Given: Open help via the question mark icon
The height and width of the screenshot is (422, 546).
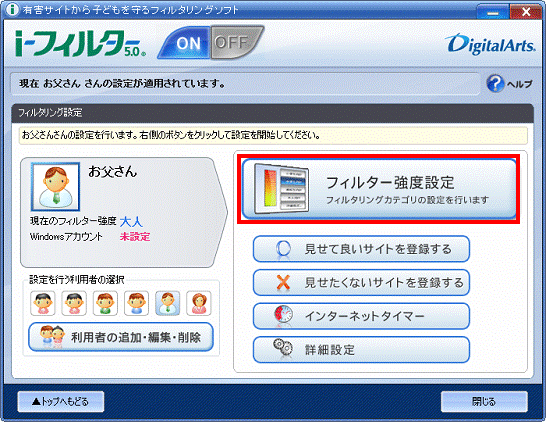Looking at the screenshot, I should 495,84.
